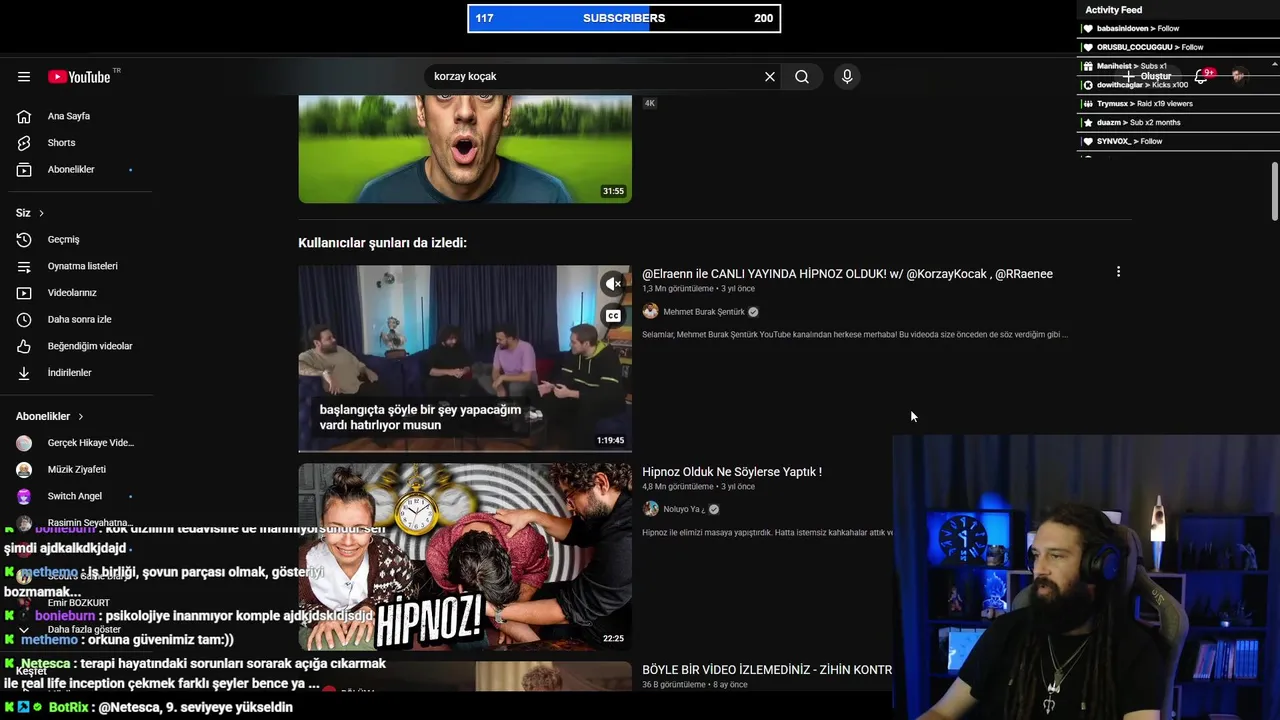Open the HİPNOZ! 22:25 thumbnail
1280x720 pixels.
(x=465, y=557)
